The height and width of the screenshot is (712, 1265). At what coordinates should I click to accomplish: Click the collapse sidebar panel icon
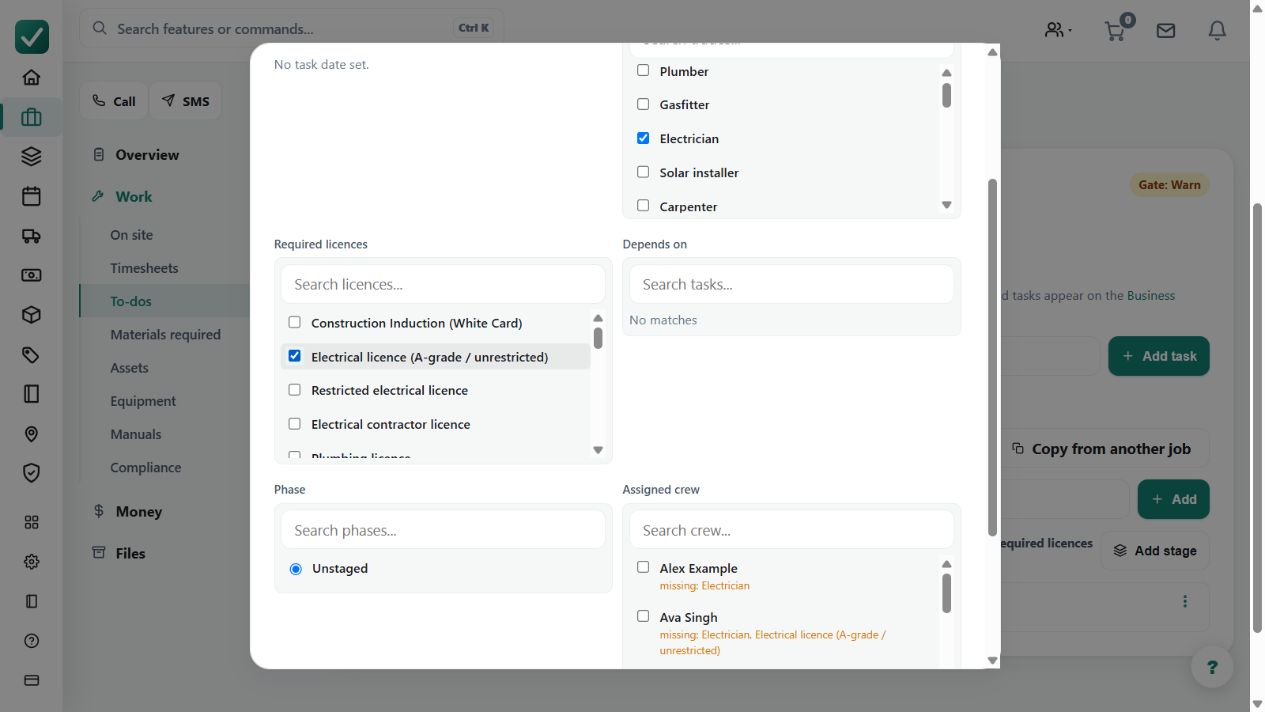(x=31, y=601)
